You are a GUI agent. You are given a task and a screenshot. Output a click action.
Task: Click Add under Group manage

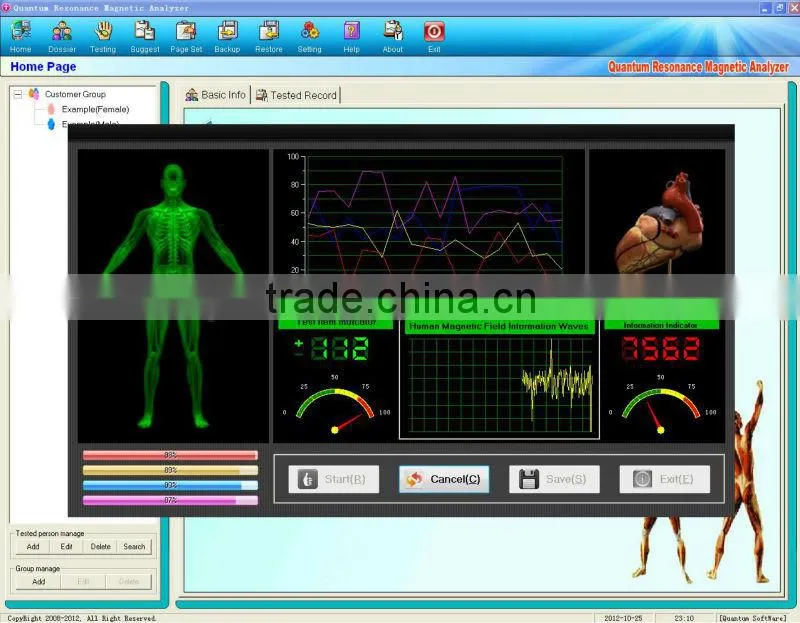(x=39, y=582)
